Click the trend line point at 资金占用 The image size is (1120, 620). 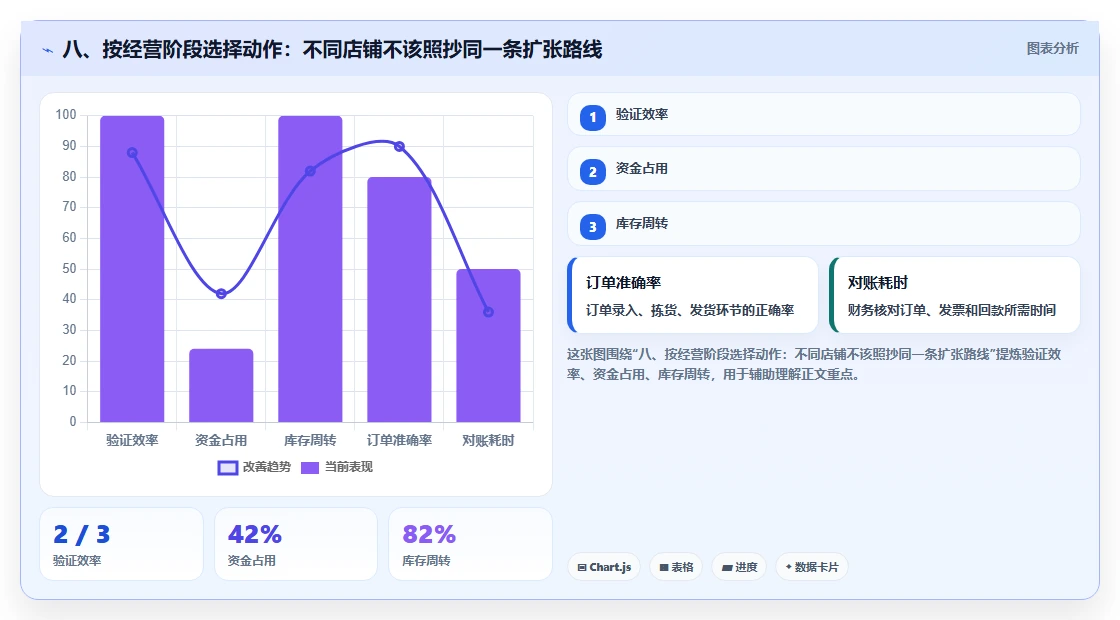tap(221, 294)
